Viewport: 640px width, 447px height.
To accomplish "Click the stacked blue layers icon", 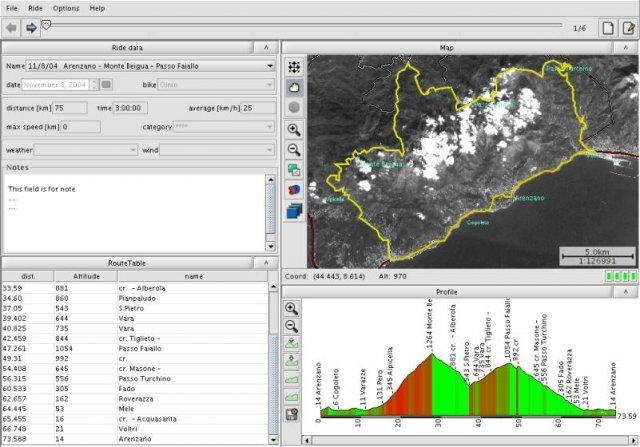I will (295, 210).
